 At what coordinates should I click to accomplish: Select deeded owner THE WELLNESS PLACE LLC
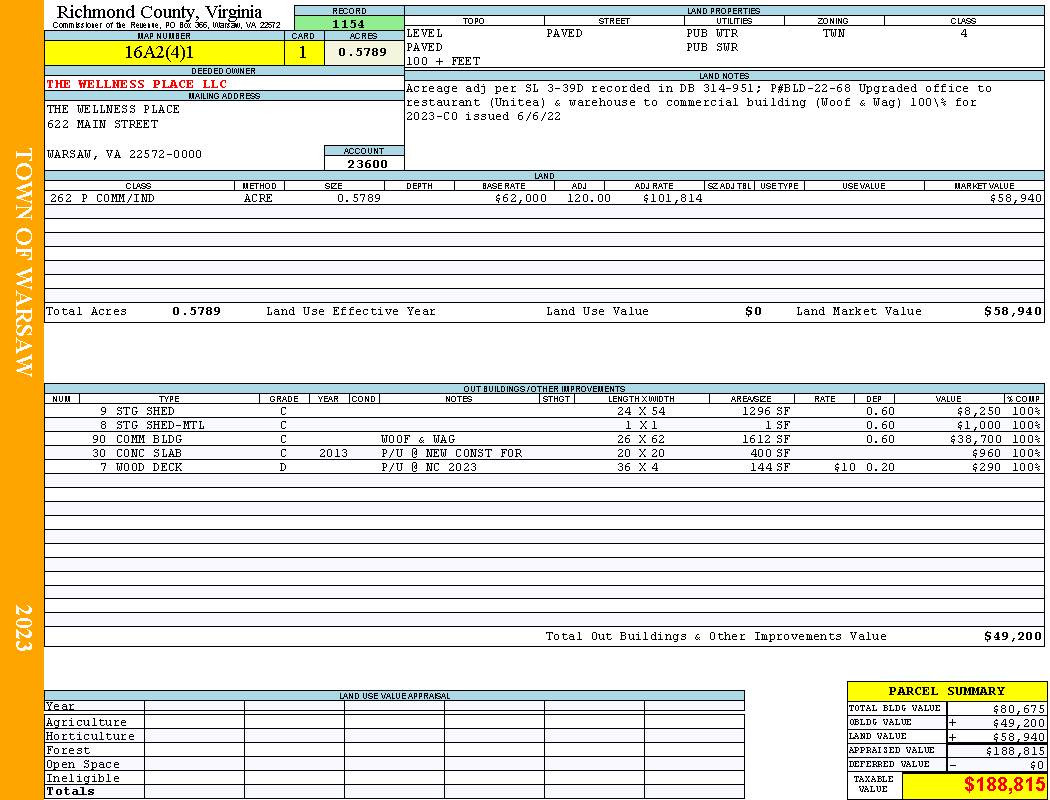137,84
